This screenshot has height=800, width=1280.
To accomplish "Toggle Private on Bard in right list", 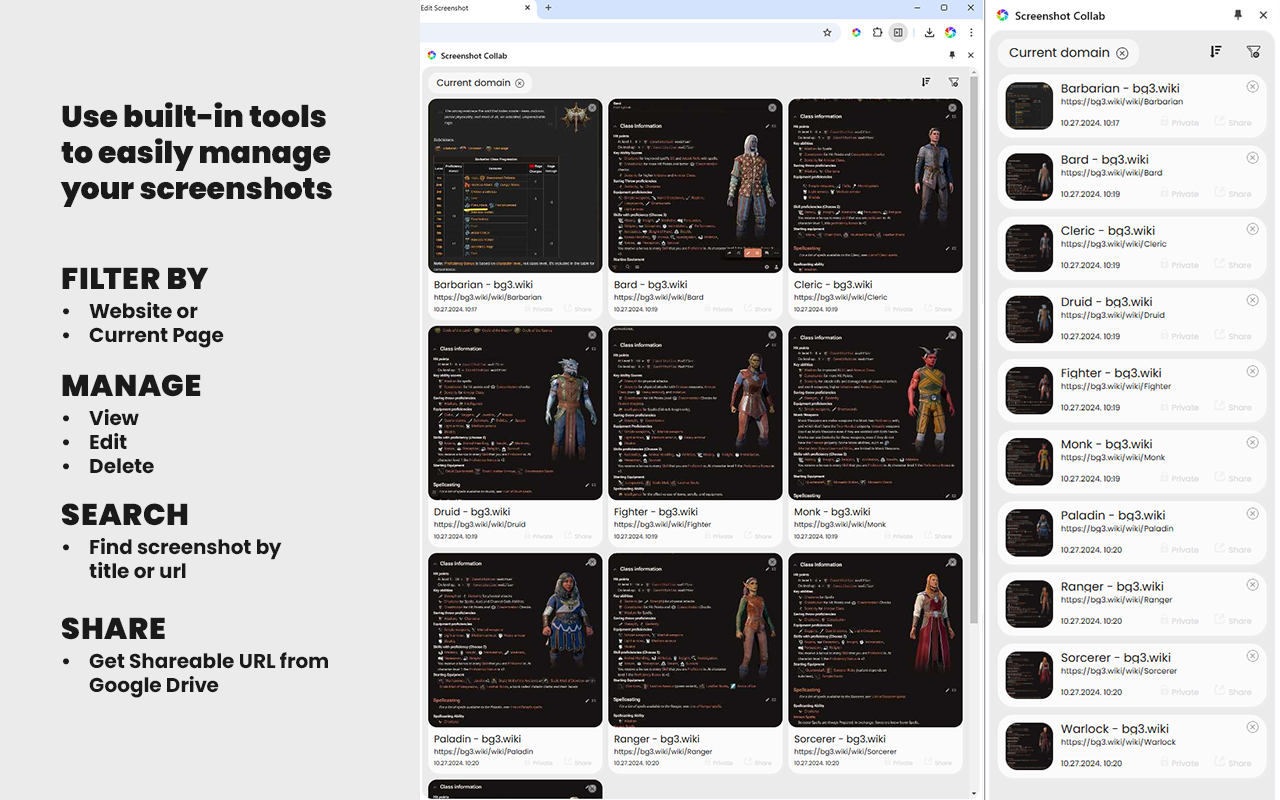I will coord(1179,194).
